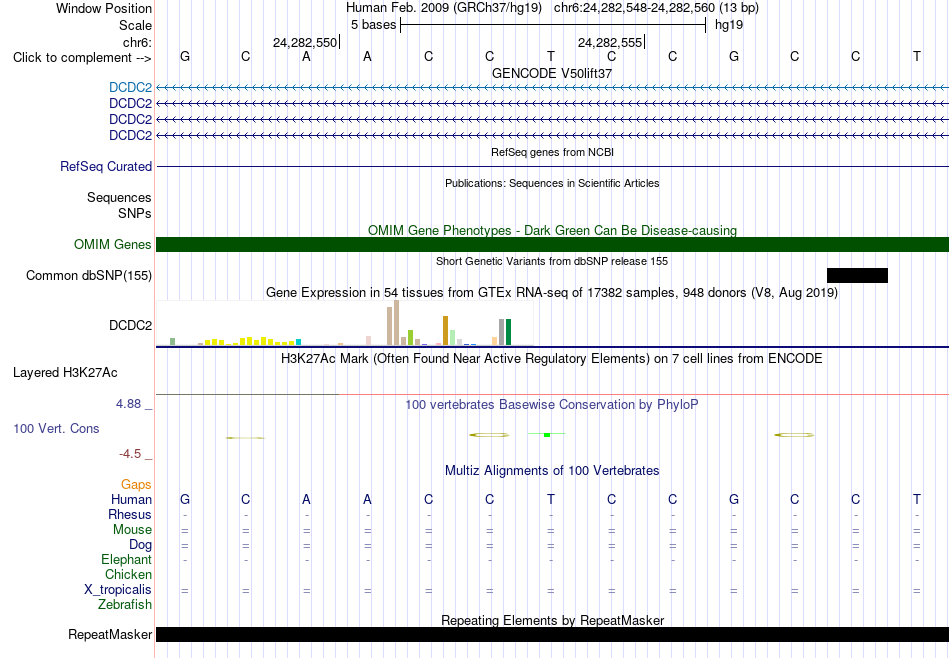Select the Scale track label
Image resolution: width=950 pixels, height=658 pixels.
(x=135, y=25)
